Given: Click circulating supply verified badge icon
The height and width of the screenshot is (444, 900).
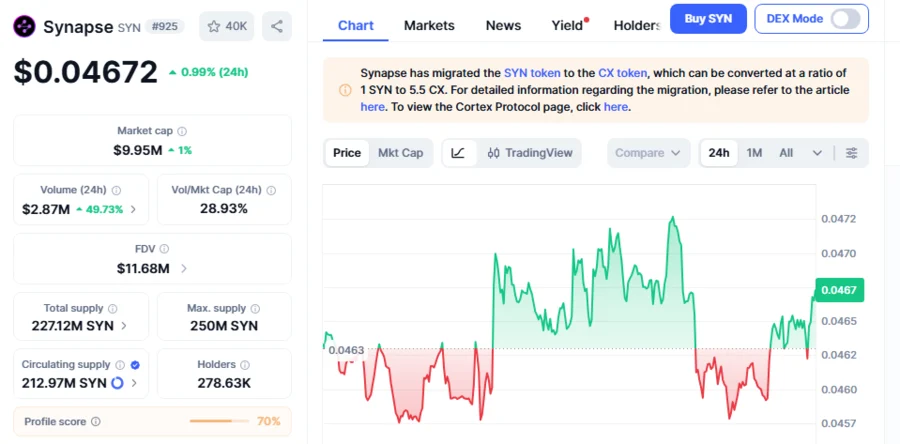Looking at the screenshot, I should click(x=135, y=365).
